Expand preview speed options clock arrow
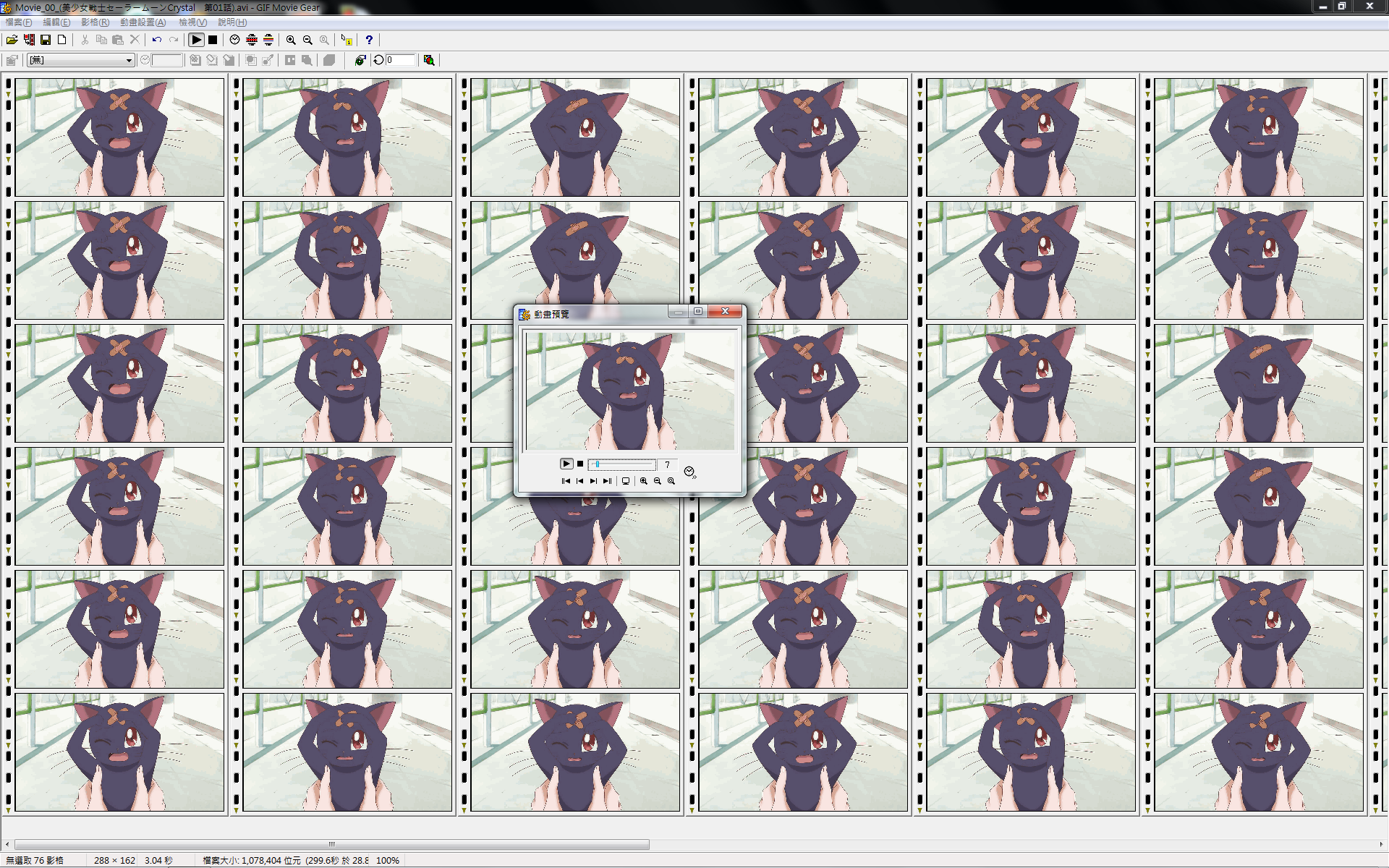Image resolution: width=1389 pixels, height=868 pixels. 690,472
